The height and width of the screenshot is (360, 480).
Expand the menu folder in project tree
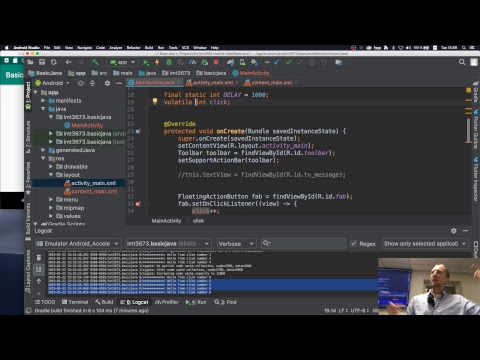tap(51, 199)
